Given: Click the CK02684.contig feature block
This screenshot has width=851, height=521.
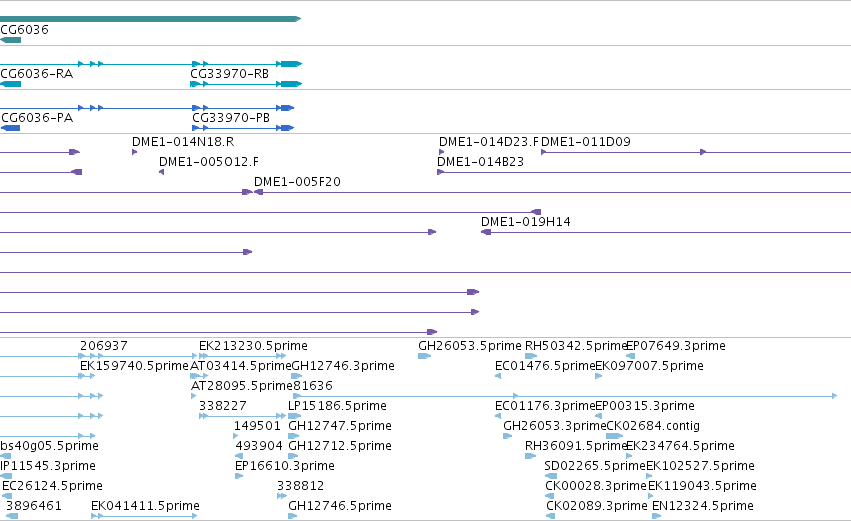Looking at the screenshot, I should click(614, 436).
